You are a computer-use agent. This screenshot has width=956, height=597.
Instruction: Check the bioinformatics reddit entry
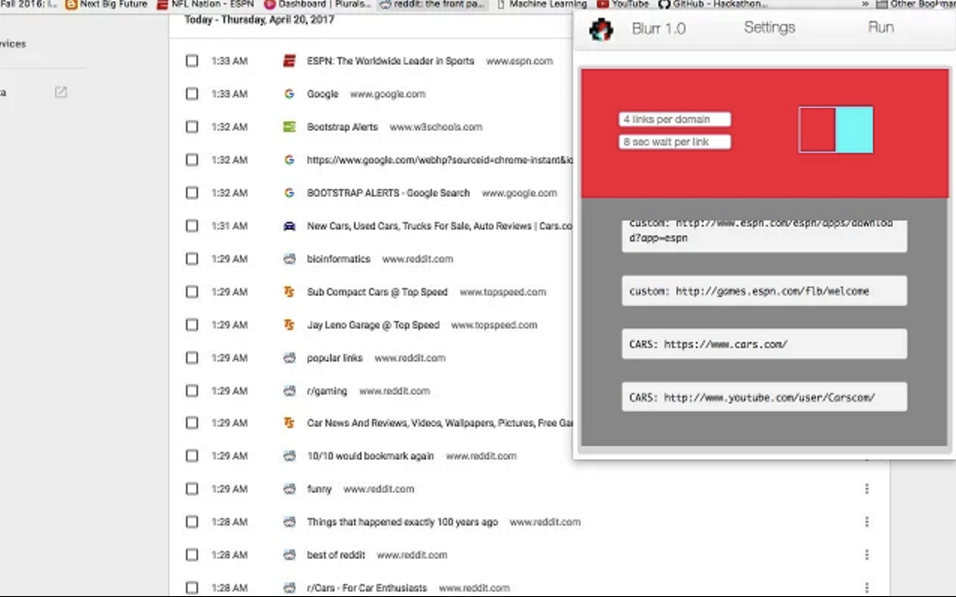[x=191, y=259]
